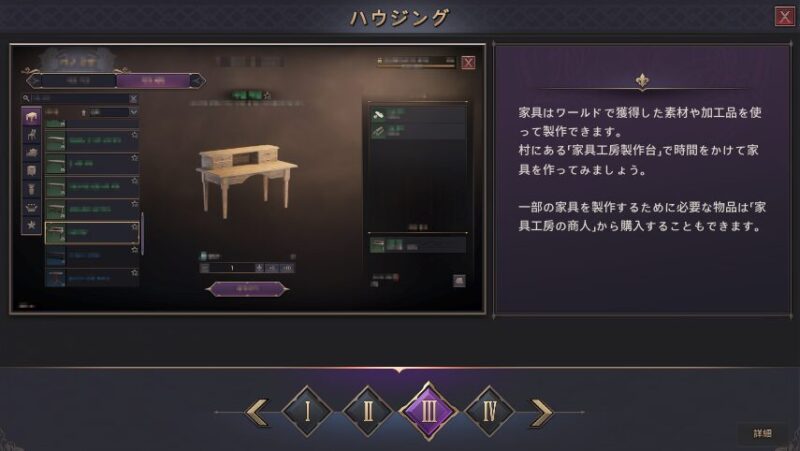Image resolution: width=800 pixels, height=451 pixels.
Task: Select the chair furniture category icon
Action: coord(31,135)
